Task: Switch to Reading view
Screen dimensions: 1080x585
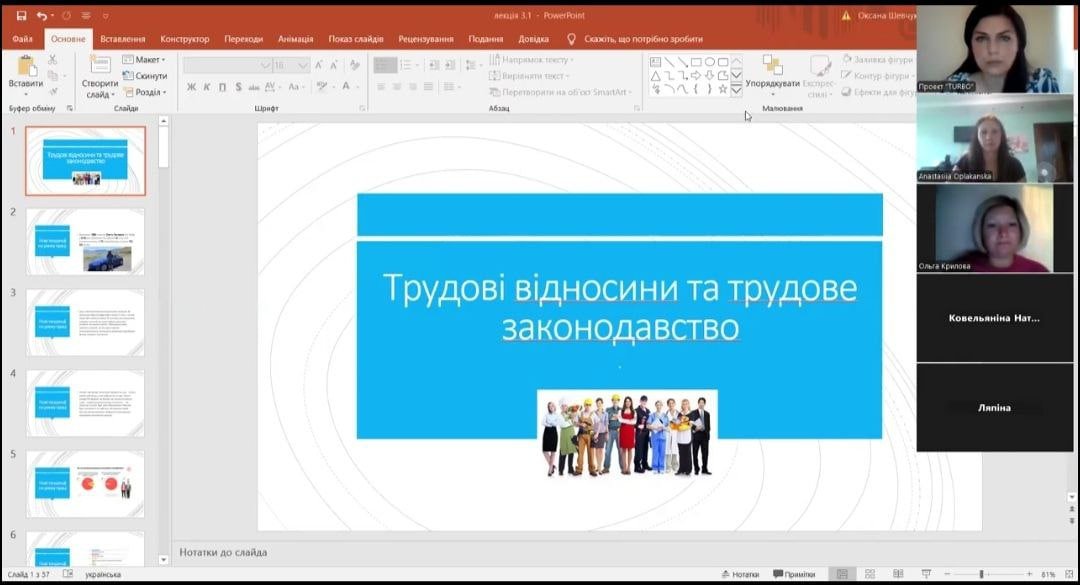Action: [x=898, y=574]
